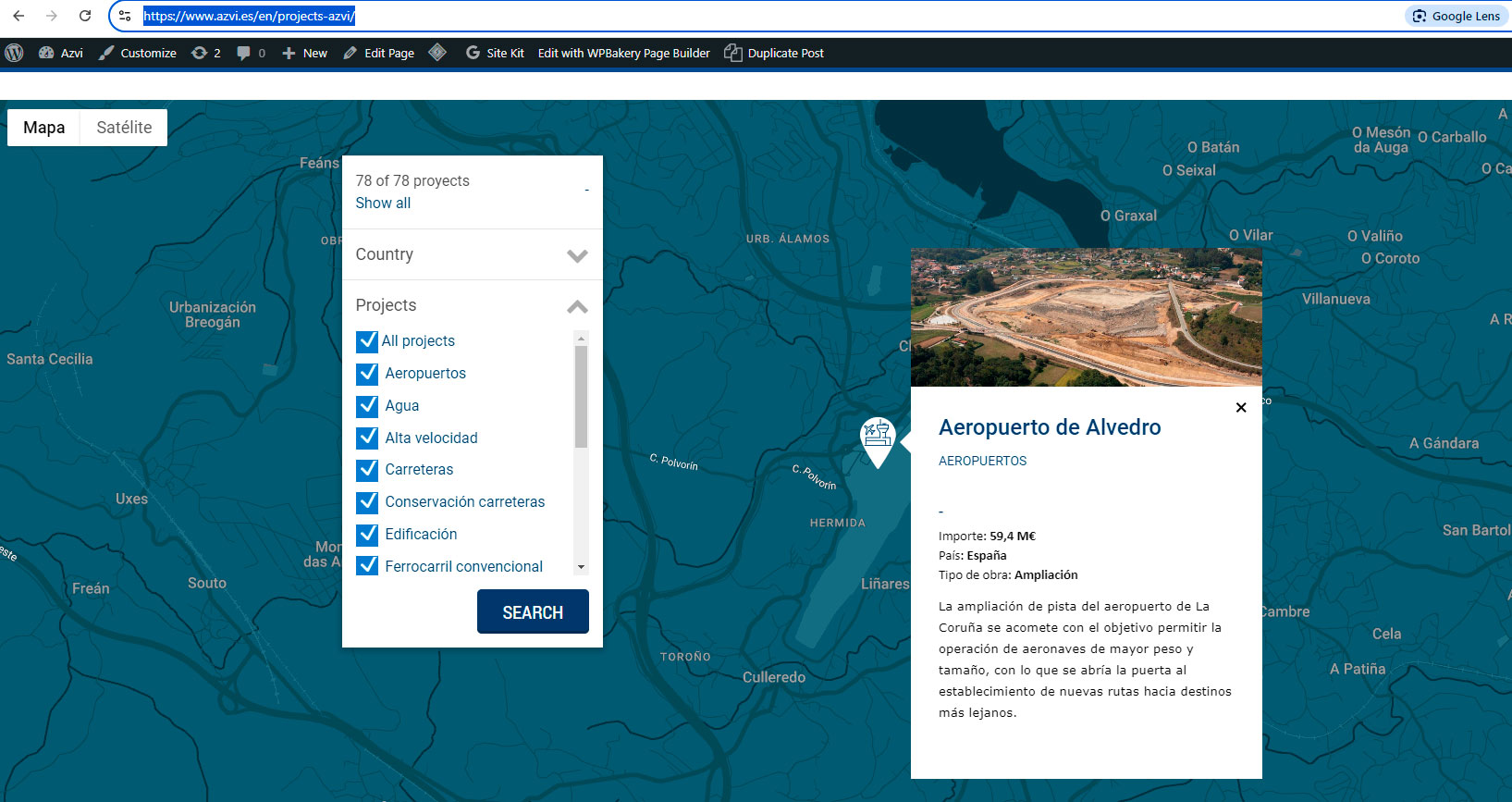1512x802 pixels.
Task: Disable the Alta velocidad filter checkbox
Action: tap(367, 438)
